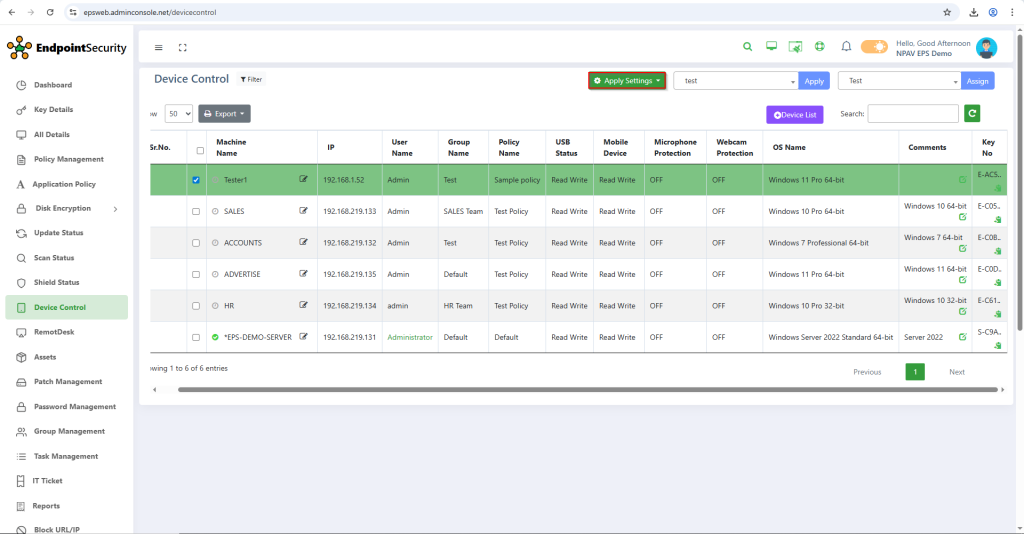Uncheck the Tester1 row checkbox
1024x534 pixels.
point(196,180)
